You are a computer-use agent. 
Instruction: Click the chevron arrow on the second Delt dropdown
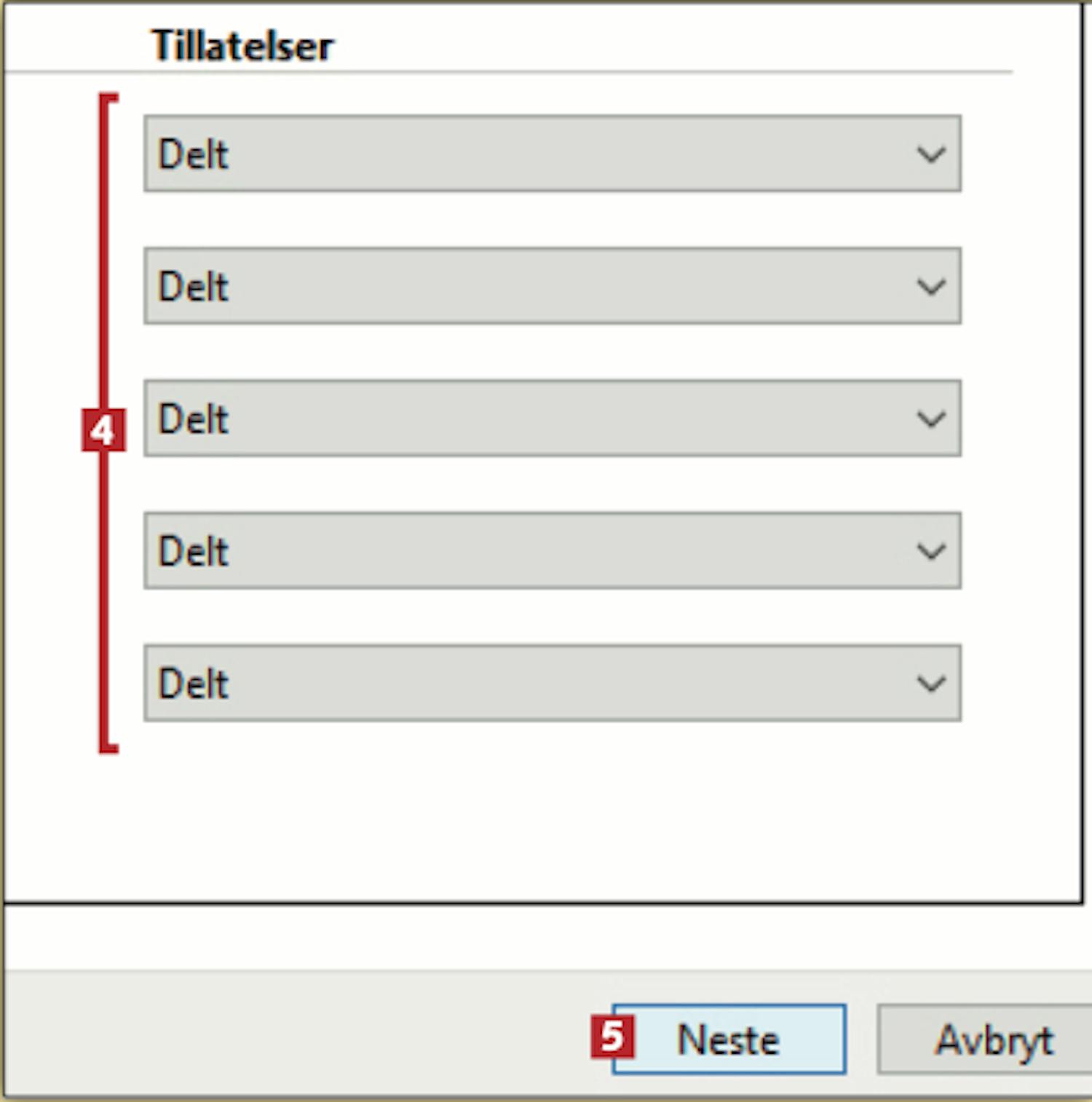[930, 287]
